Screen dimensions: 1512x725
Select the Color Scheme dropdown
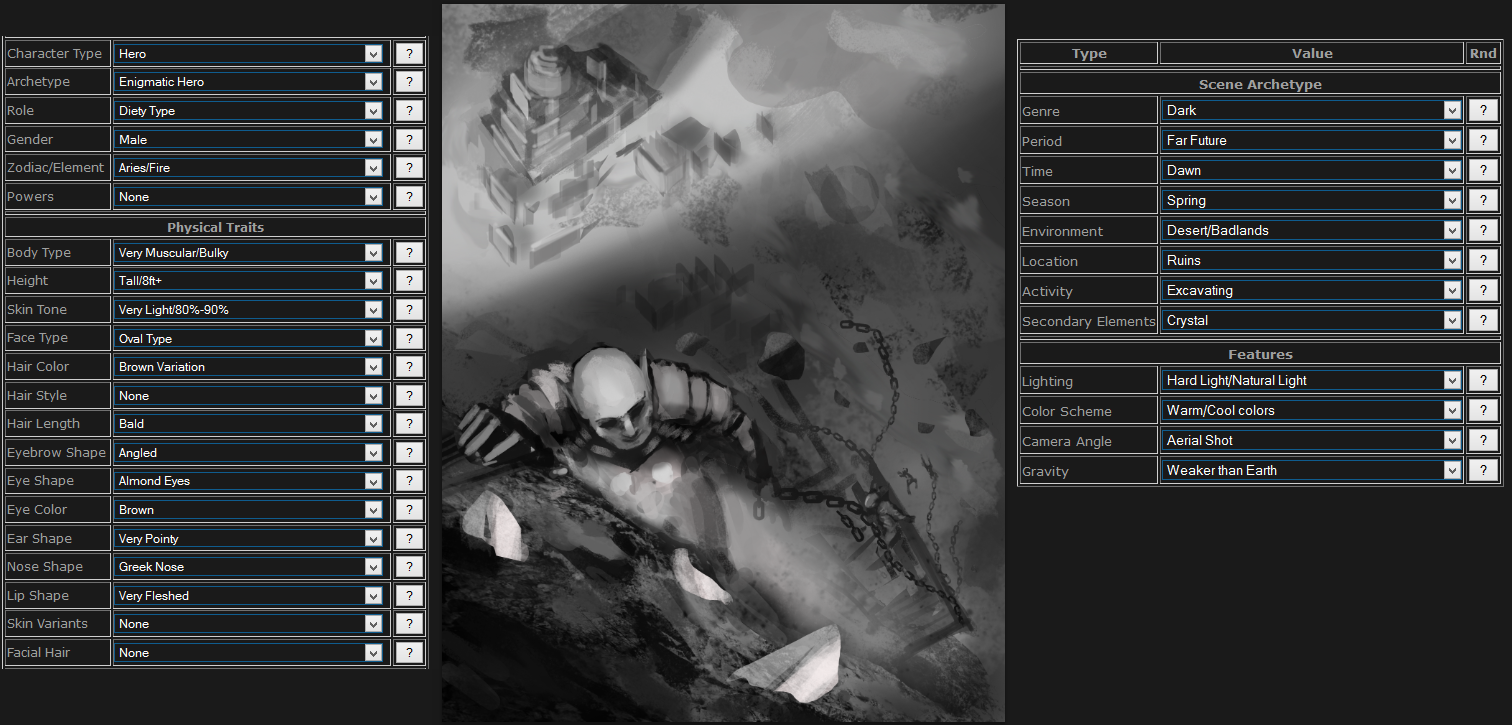coord(1311,411)
